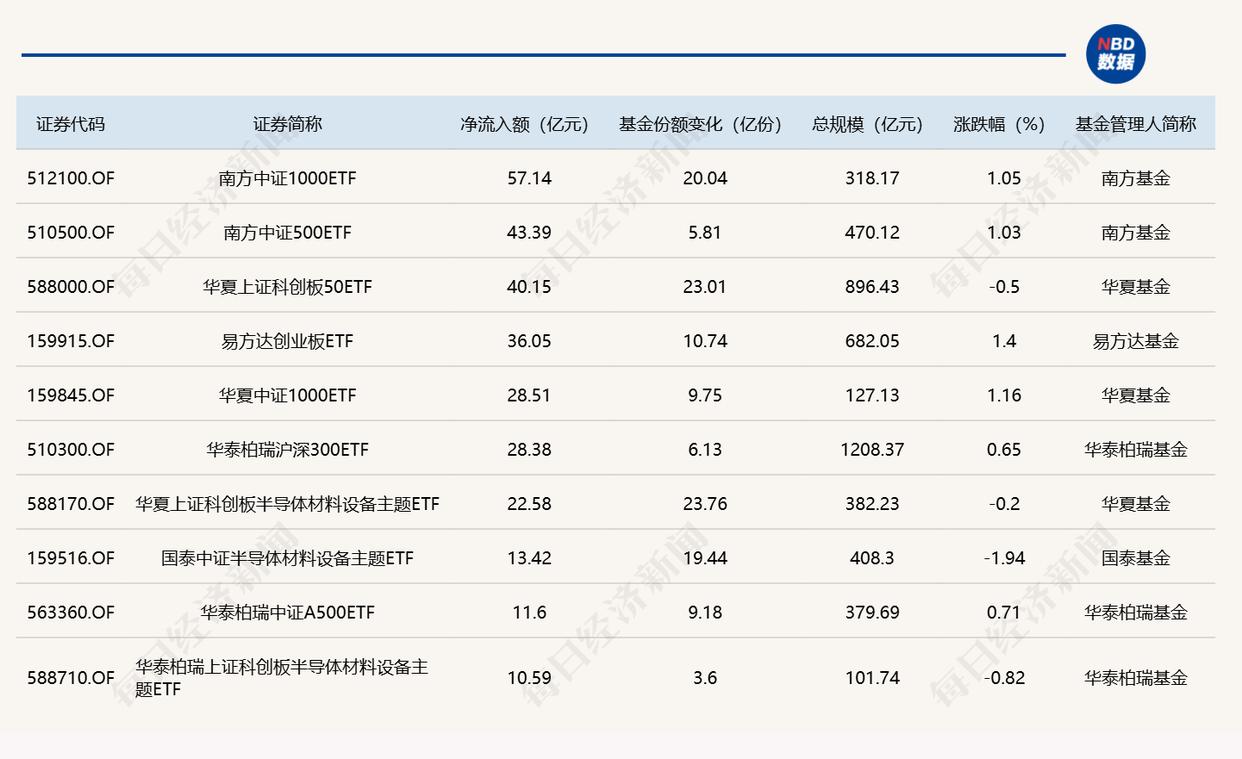
Task: Click share change value 10.74
Action: tap(705, 341)
